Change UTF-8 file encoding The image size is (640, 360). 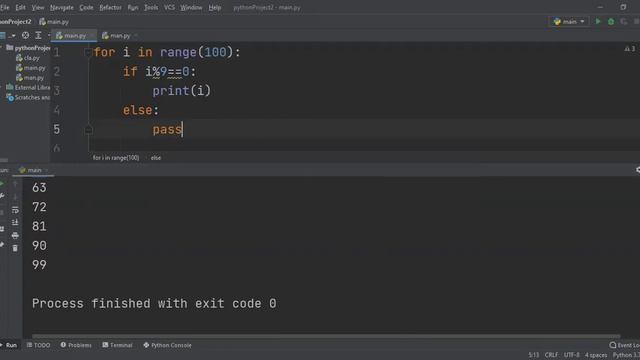tap(571, 355)
